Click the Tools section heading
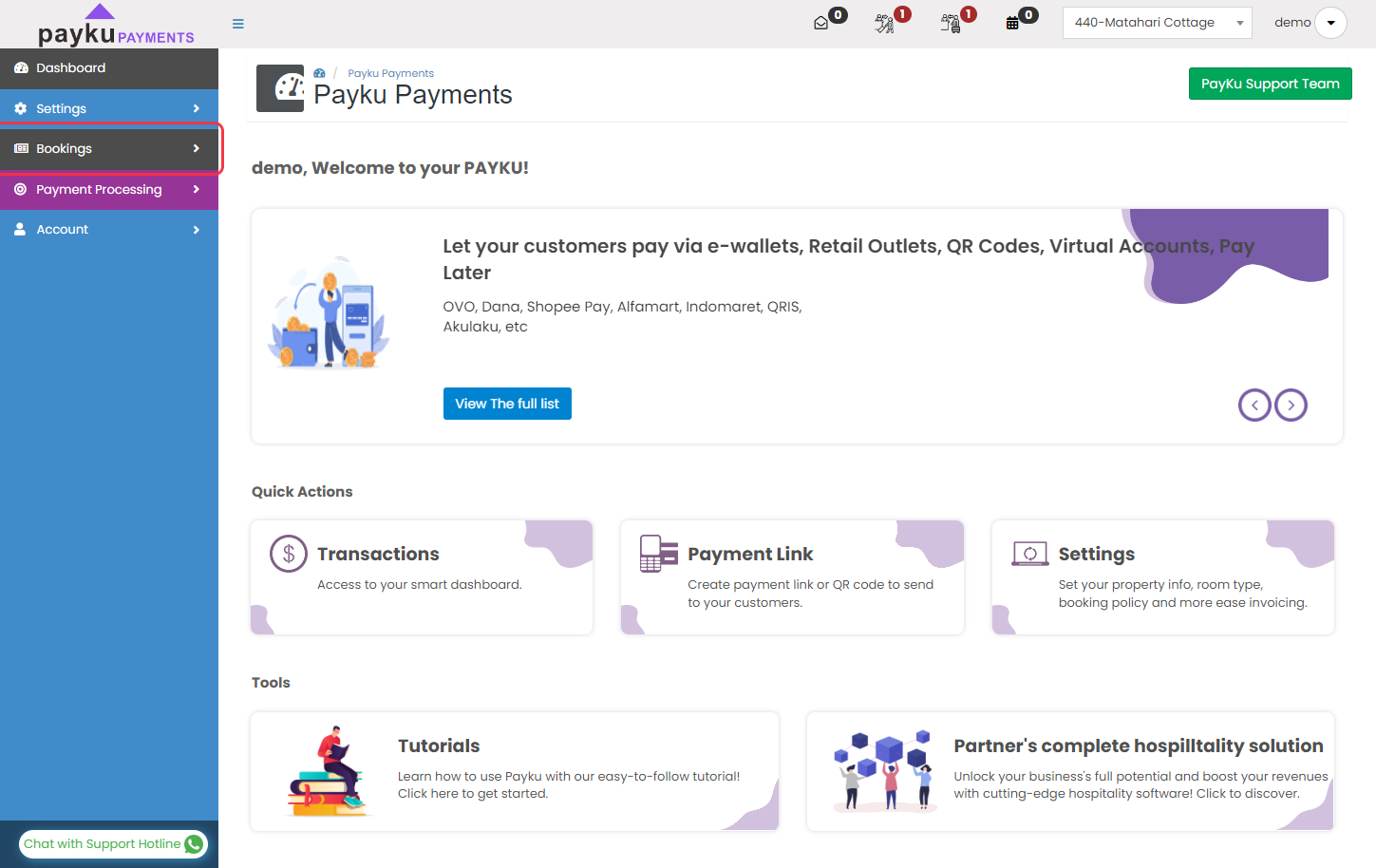1376x868 pixels. coord(271,683)
